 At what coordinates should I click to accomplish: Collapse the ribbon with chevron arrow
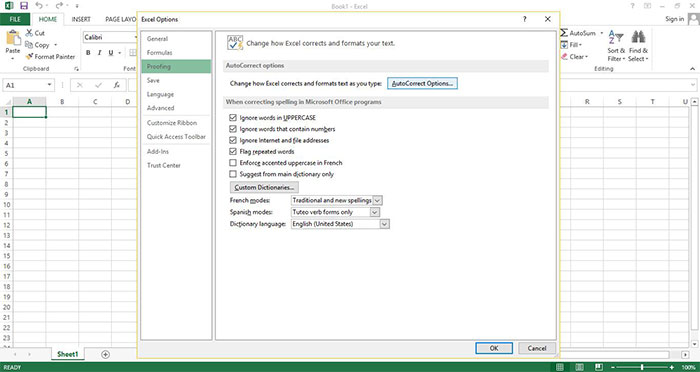coord(692,69)
